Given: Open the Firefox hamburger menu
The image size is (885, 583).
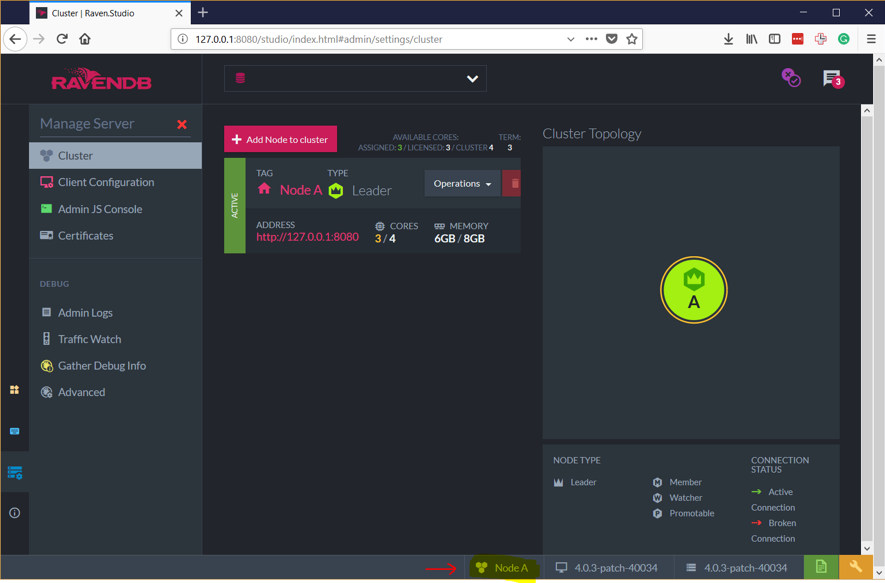Looking at the screenshot, I should (x=871, y=39).
